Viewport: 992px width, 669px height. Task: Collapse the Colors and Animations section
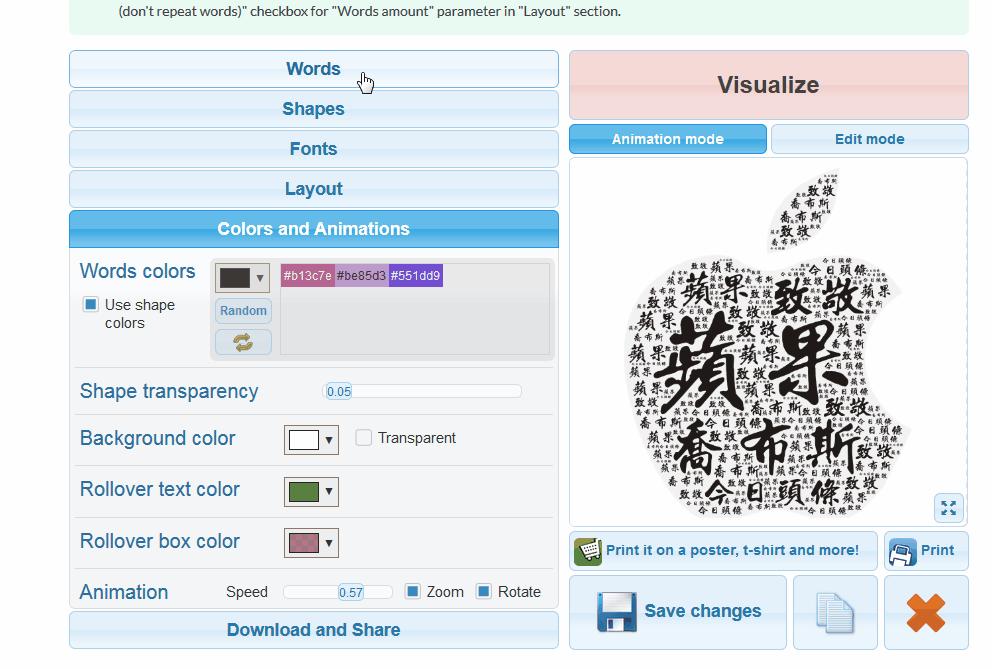pos(313,228)
